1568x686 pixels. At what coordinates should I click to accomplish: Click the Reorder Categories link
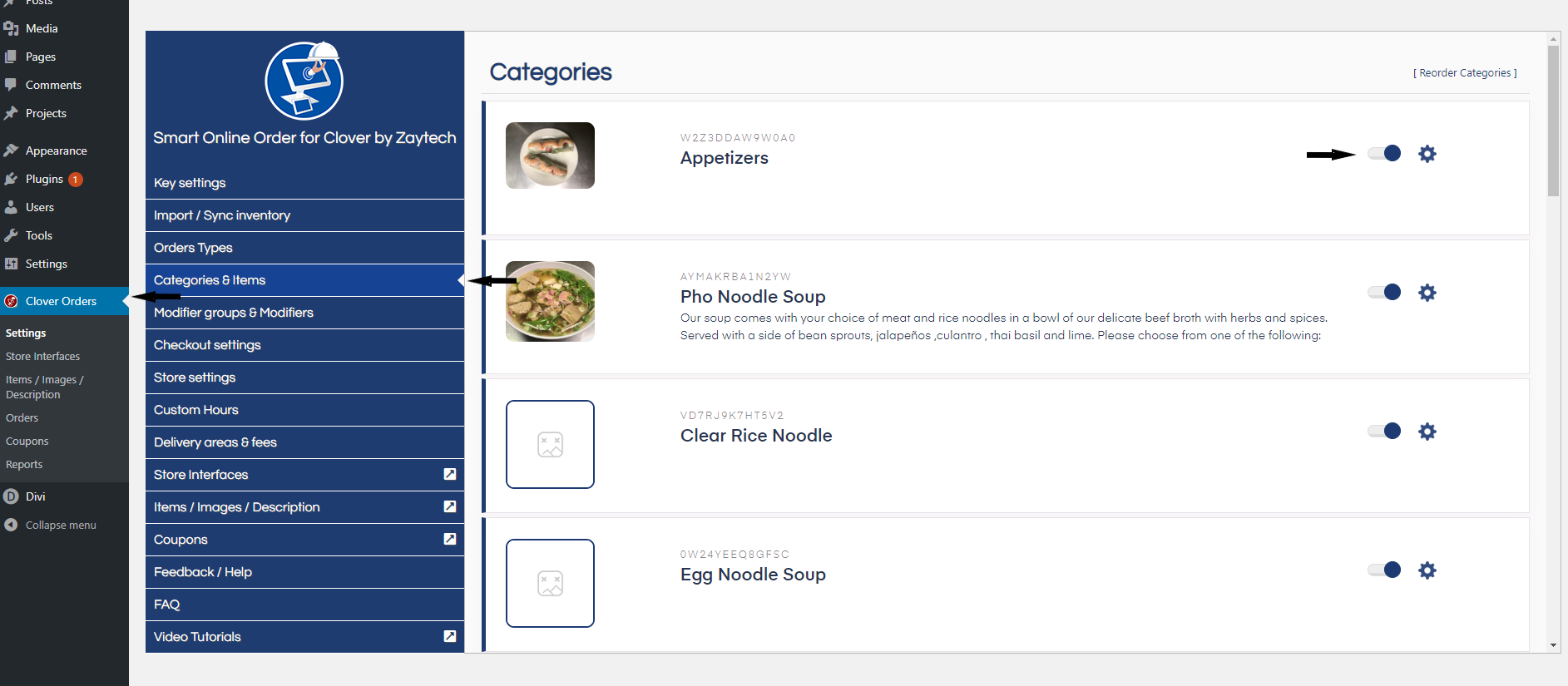tap(1465, 72)
